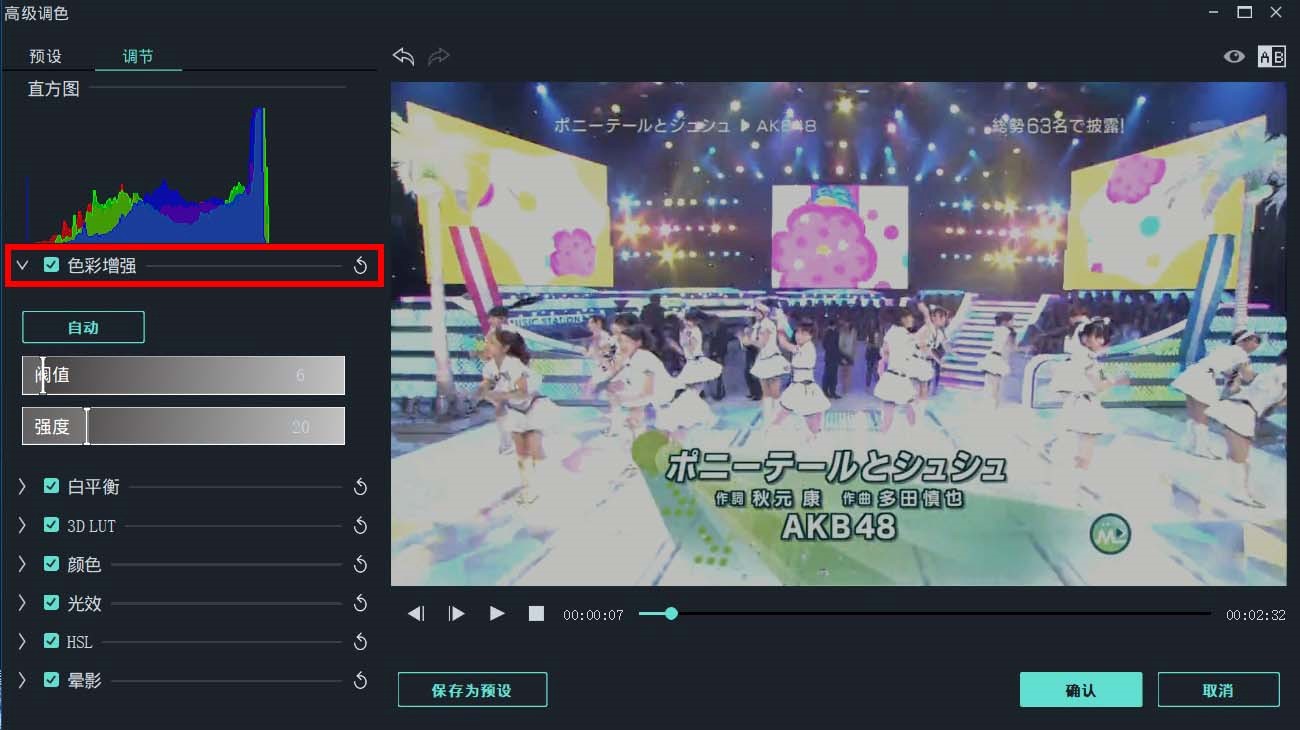Select the 调节 tab
The height and width of the screenshot is (730, 1300).
138,57
